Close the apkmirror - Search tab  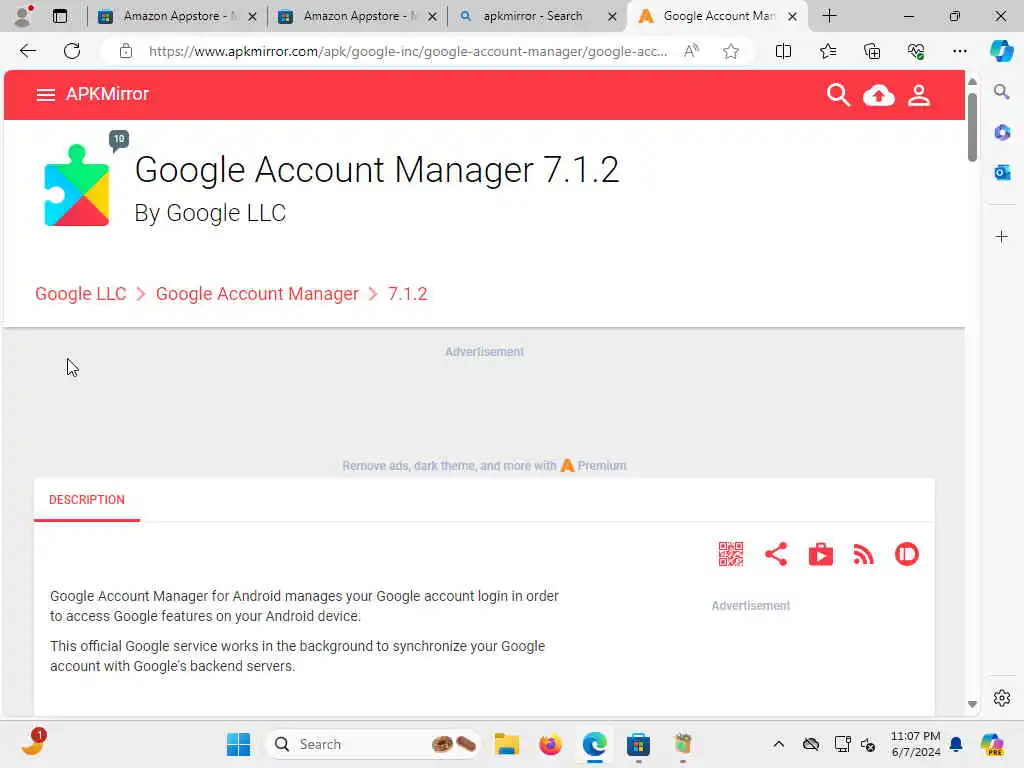612,16
